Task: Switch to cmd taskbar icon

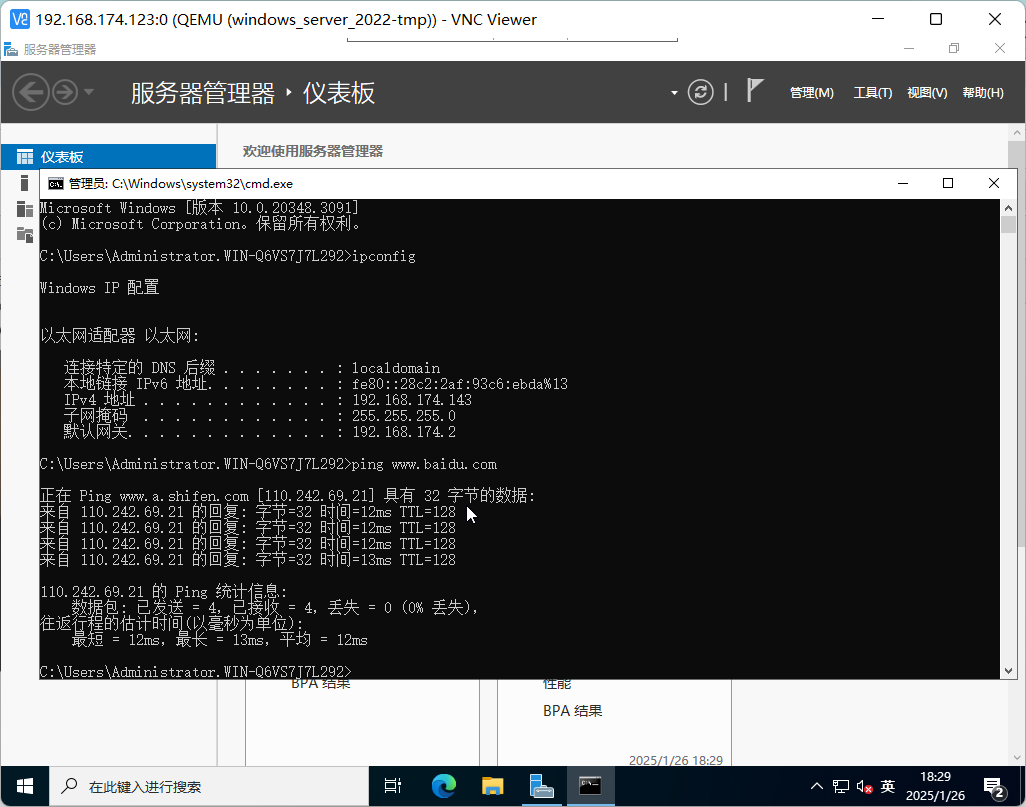Action: click(590, 786)
